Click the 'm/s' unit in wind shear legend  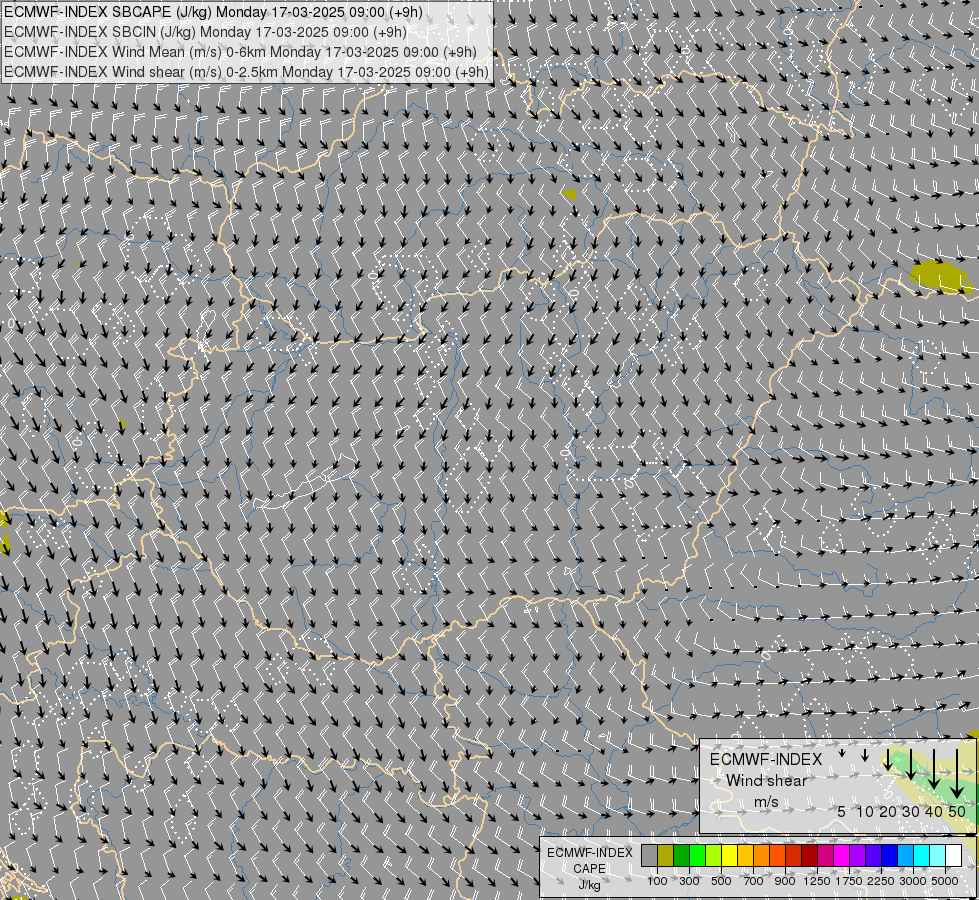point(766,802)
